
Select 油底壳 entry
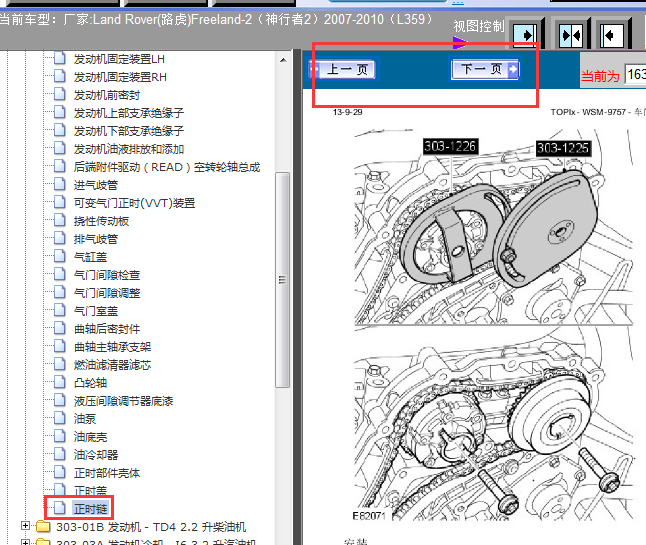(x=90, y=437)
